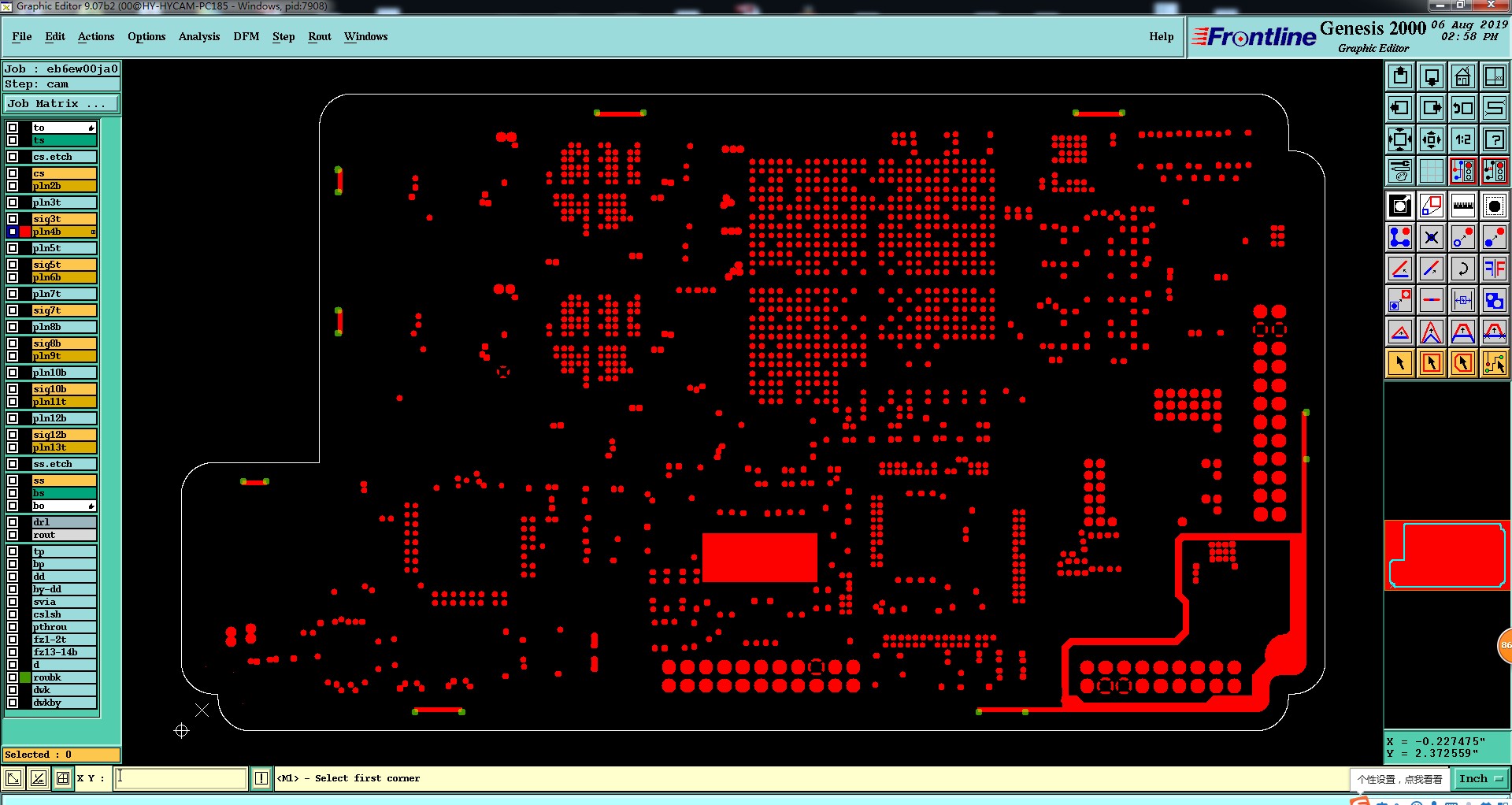The image size is (1512, 805).
Task: Click the polygon area select tool
Action: click(1463, 363)
